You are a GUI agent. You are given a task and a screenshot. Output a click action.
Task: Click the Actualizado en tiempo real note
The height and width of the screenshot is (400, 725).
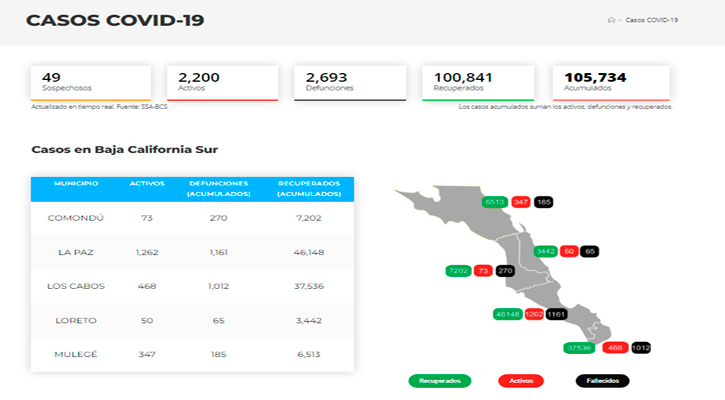tap(100, 107)
